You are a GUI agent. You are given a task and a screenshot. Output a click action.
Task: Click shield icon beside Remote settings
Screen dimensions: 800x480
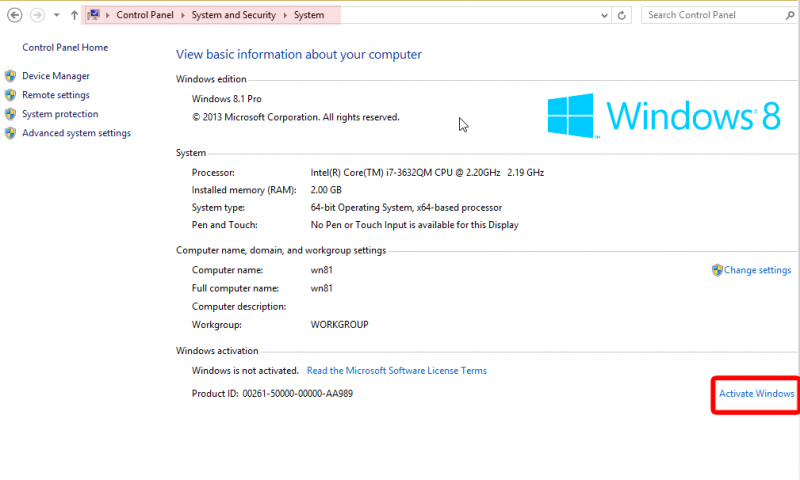(10, 95)
